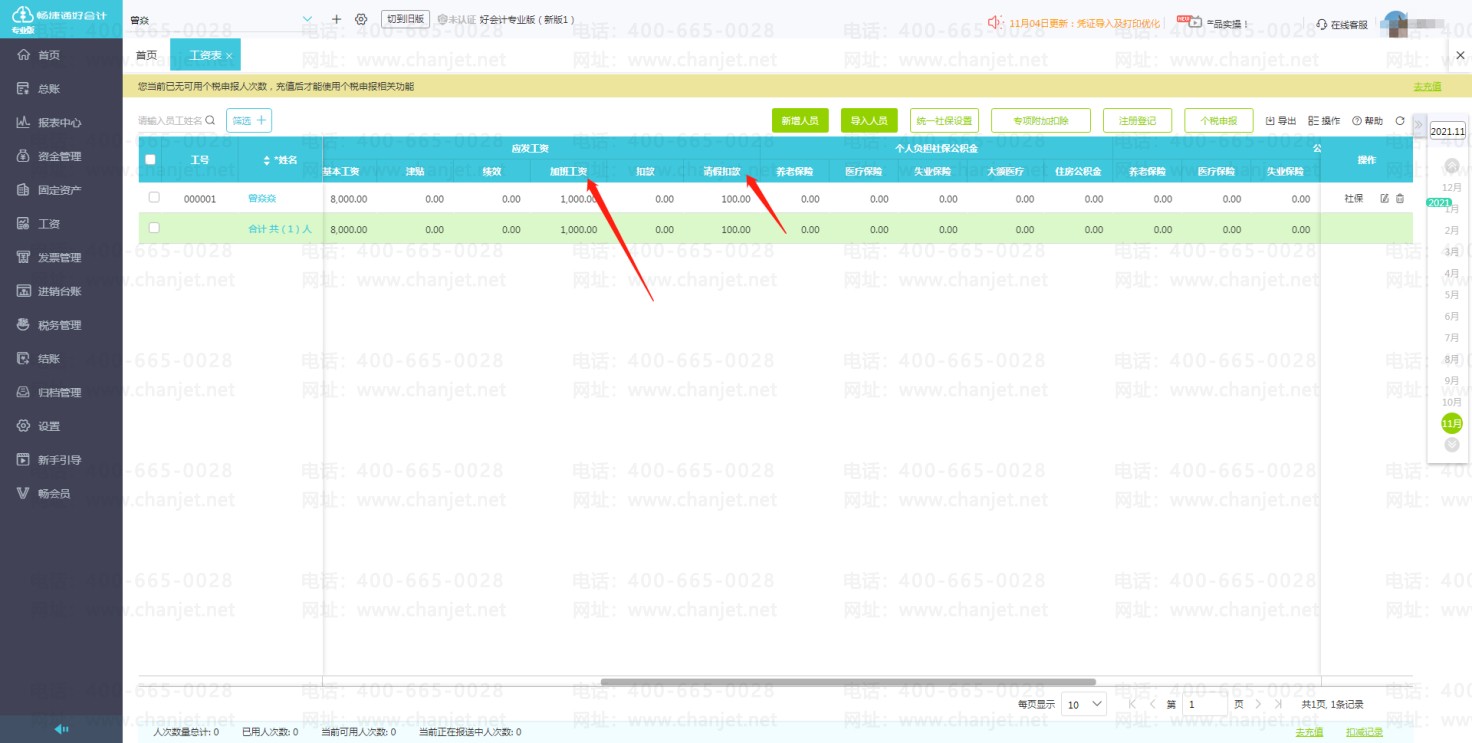This screenshot has width=1472, height=743.
Task: Click the plus icon to add an account set
Action: (x=336, y=20)
